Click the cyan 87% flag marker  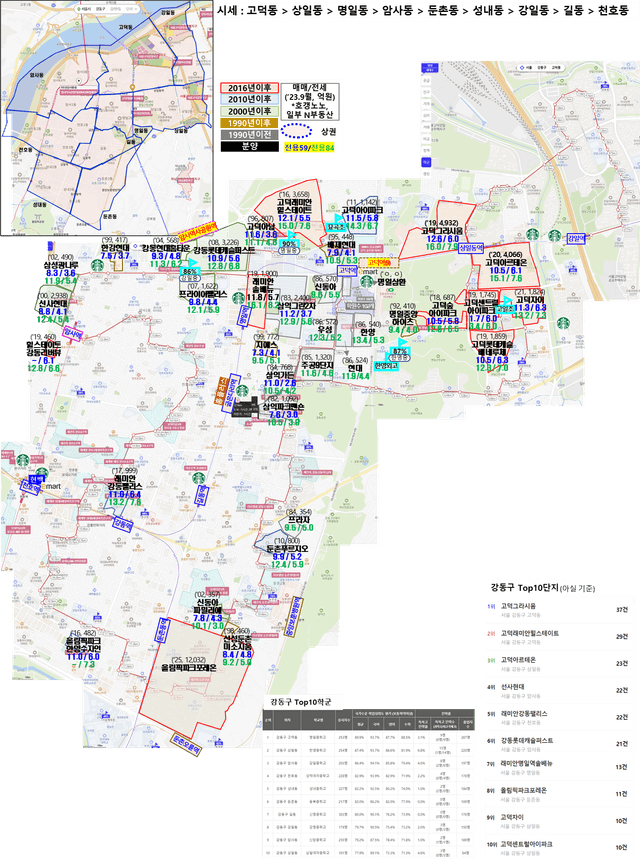click(x=400, y=348)
